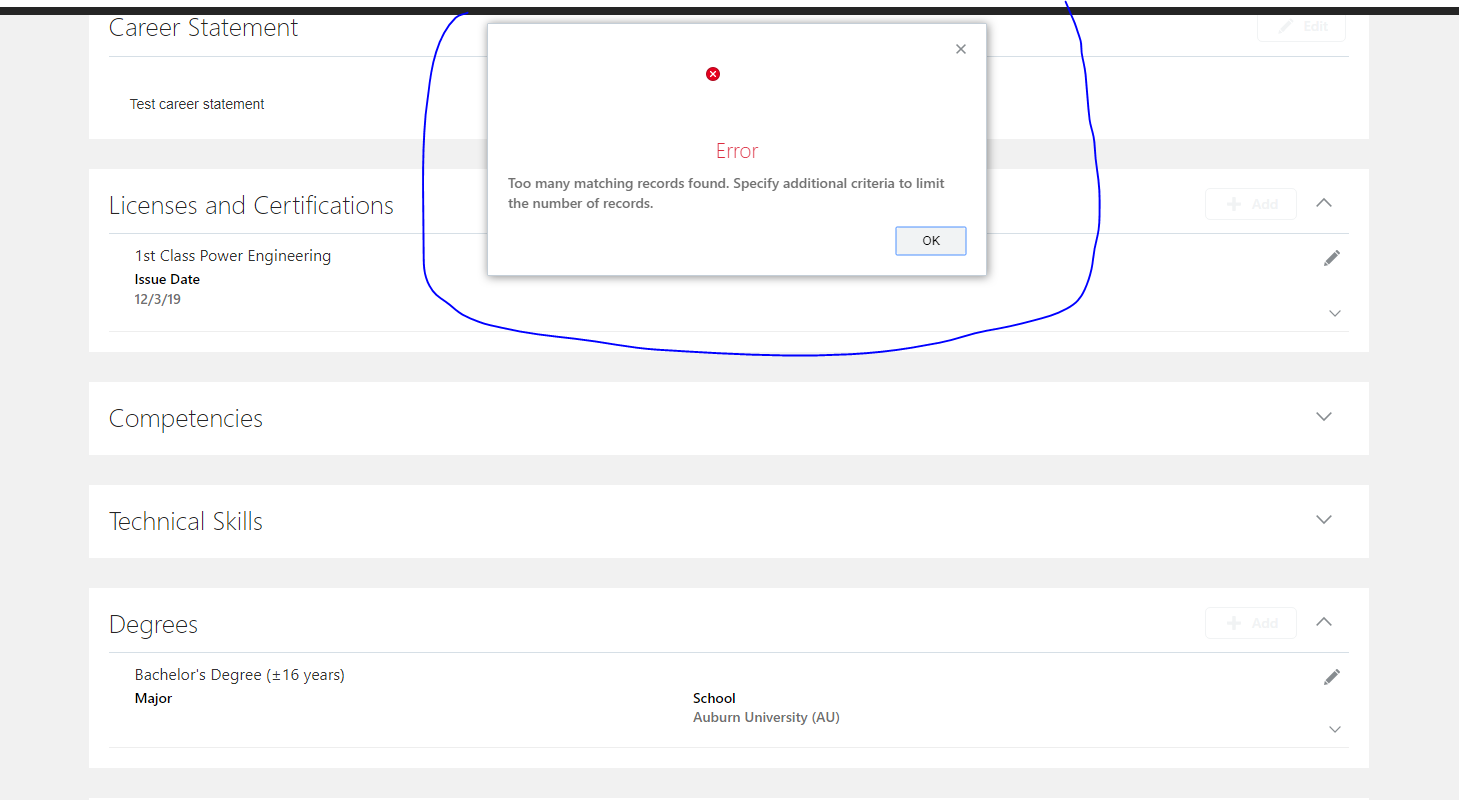This screenshot has height=800, width=1459.
Task: Click OK to acknowledge the error message
Action: 930,240
